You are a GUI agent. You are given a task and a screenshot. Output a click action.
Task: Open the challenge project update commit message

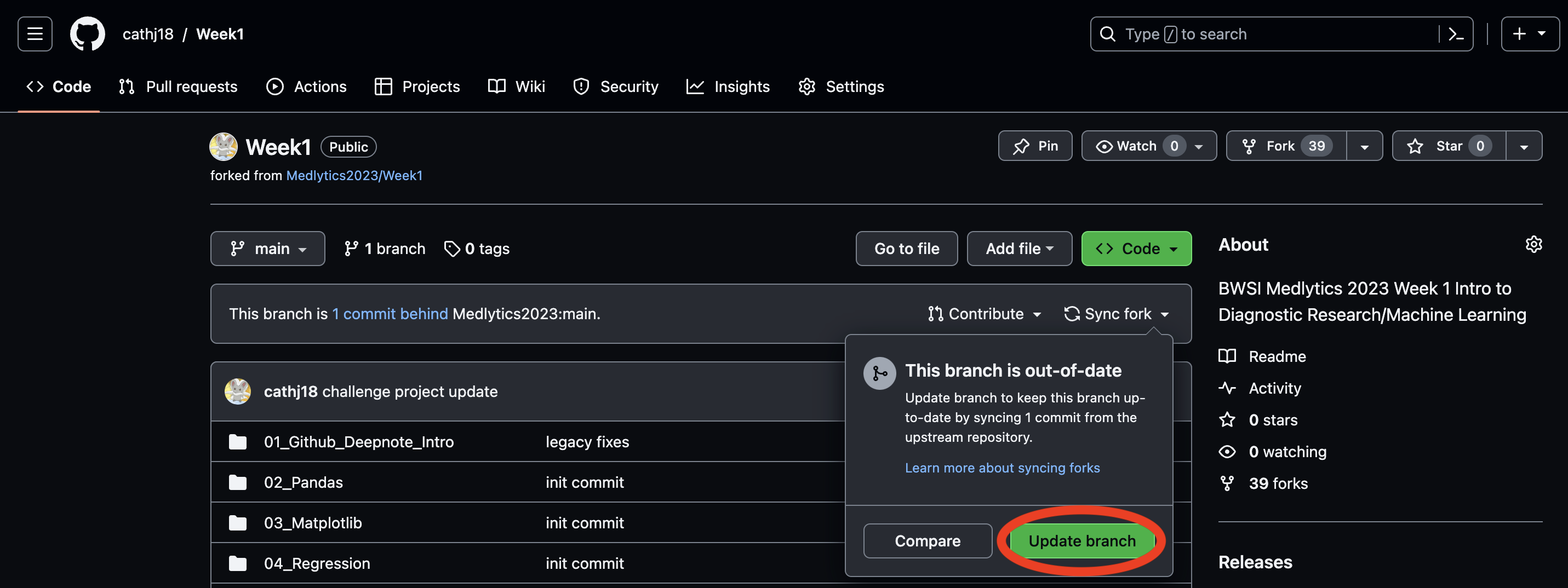(x=410, y=391)
